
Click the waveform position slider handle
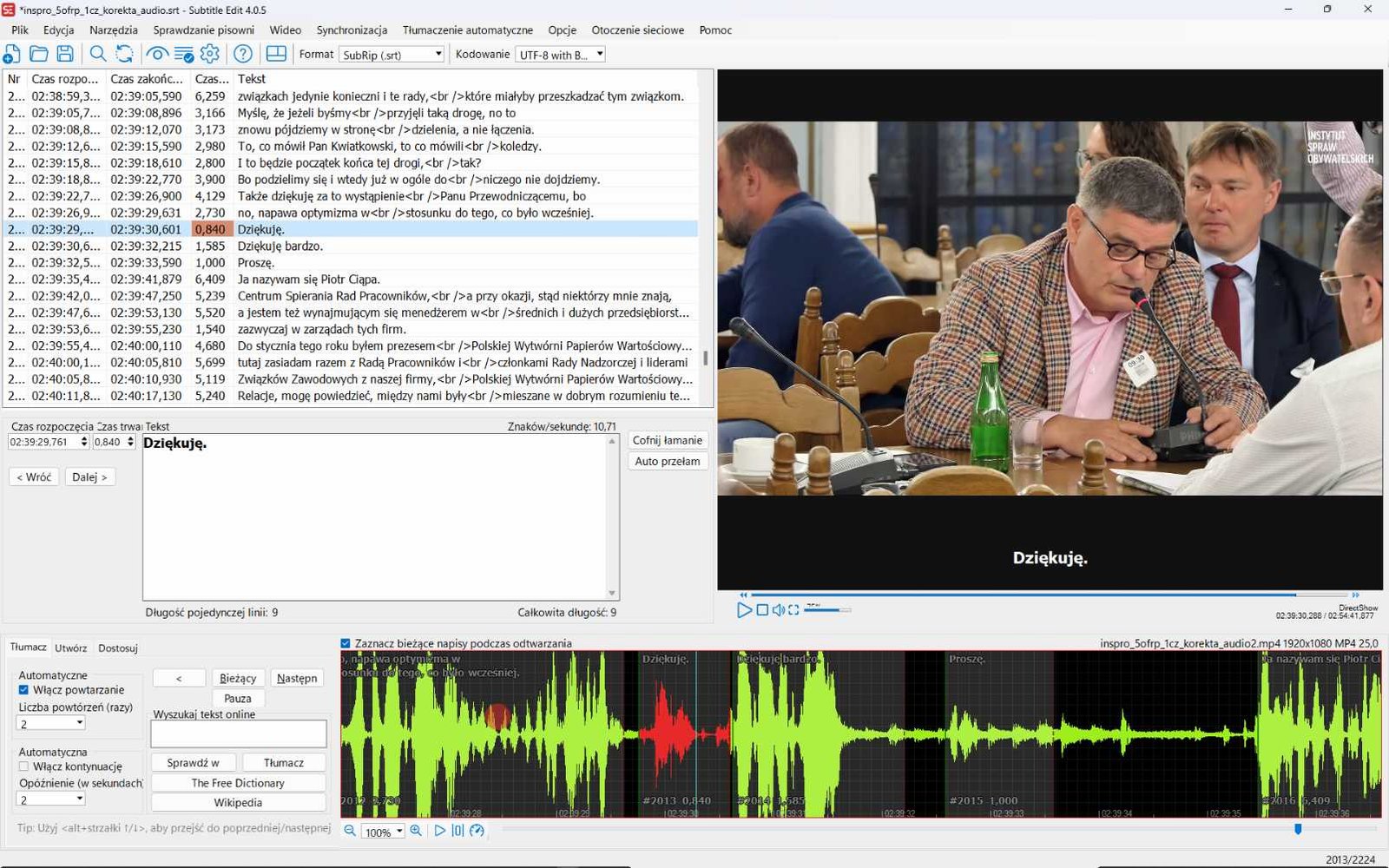[1298, 830]
